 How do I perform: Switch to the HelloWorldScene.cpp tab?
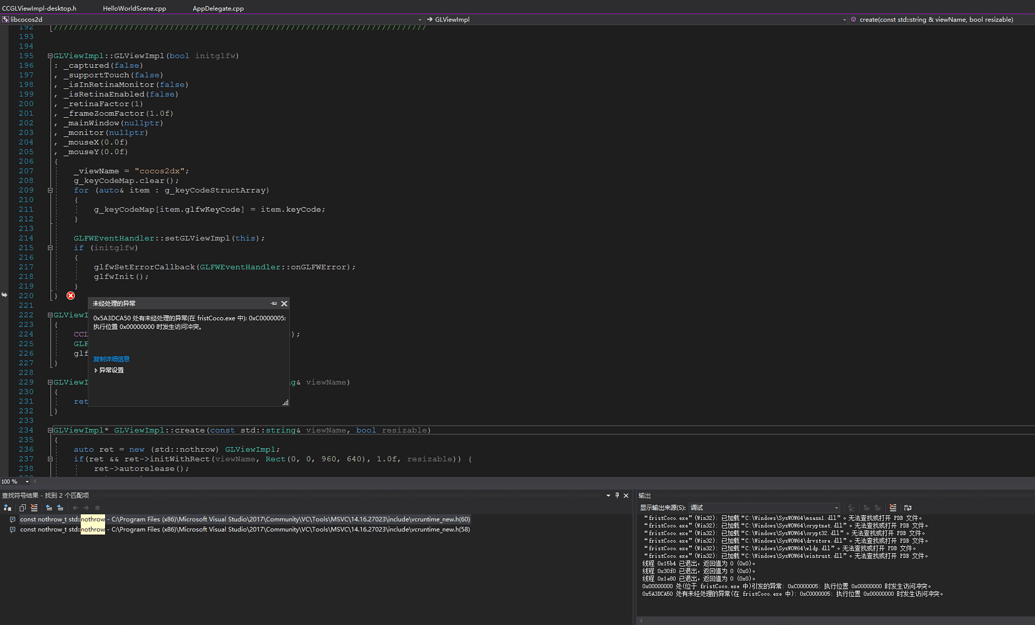(135, 8)
